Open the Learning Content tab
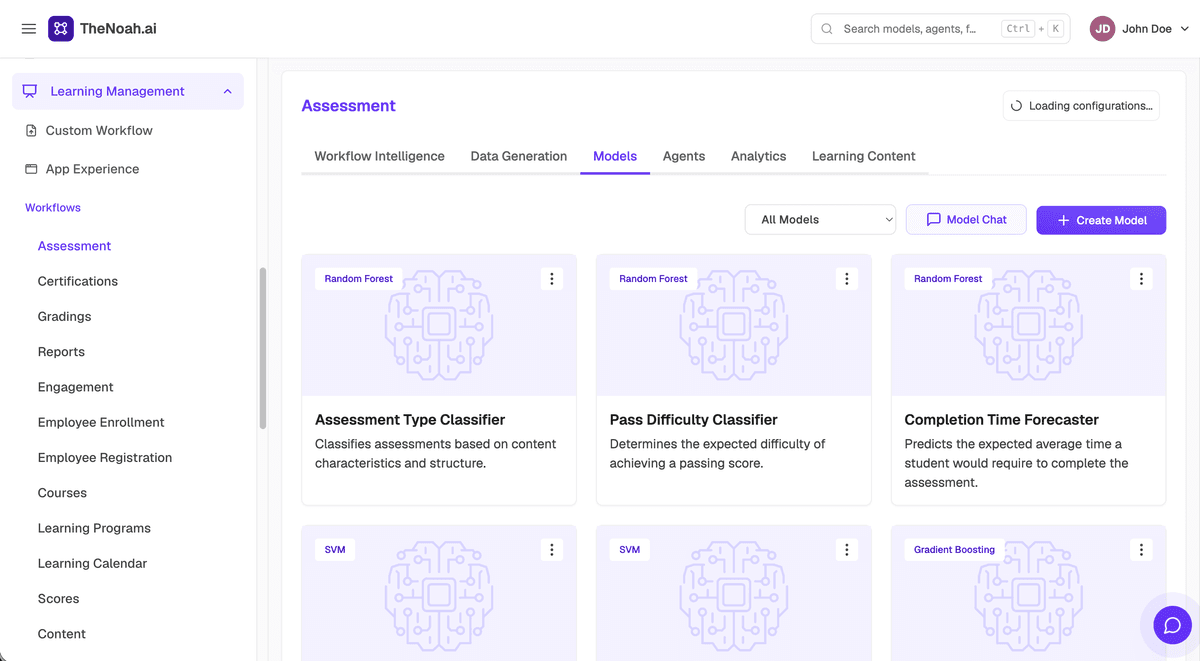Screen dimensions: 1200x661 (864, 156)
